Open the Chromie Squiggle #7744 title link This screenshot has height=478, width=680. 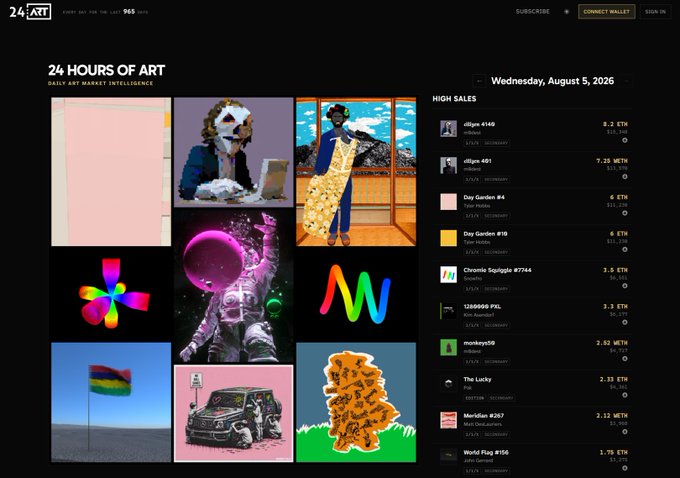tap(497, 270)
